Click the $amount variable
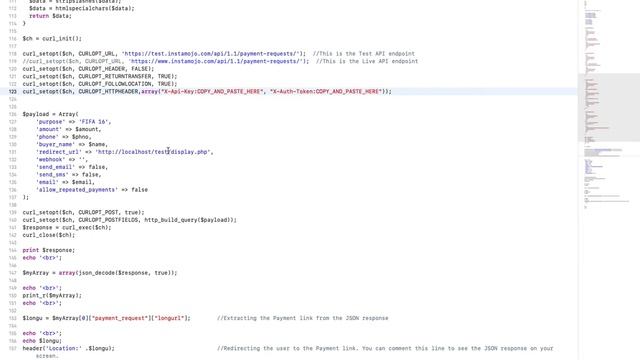This screenshot has height=360, width=640. (x=87, y=129)
